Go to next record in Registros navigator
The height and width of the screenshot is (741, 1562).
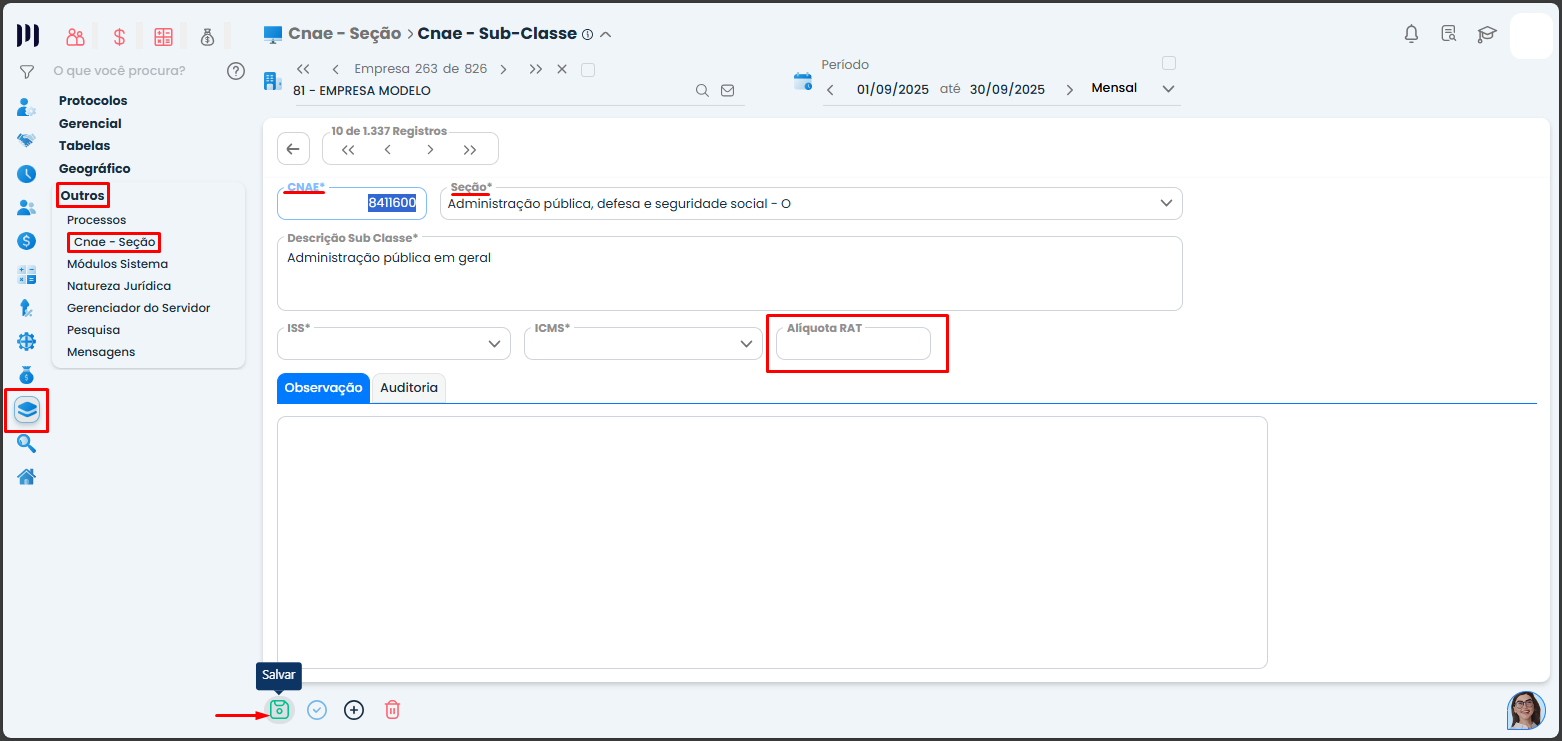430,150
